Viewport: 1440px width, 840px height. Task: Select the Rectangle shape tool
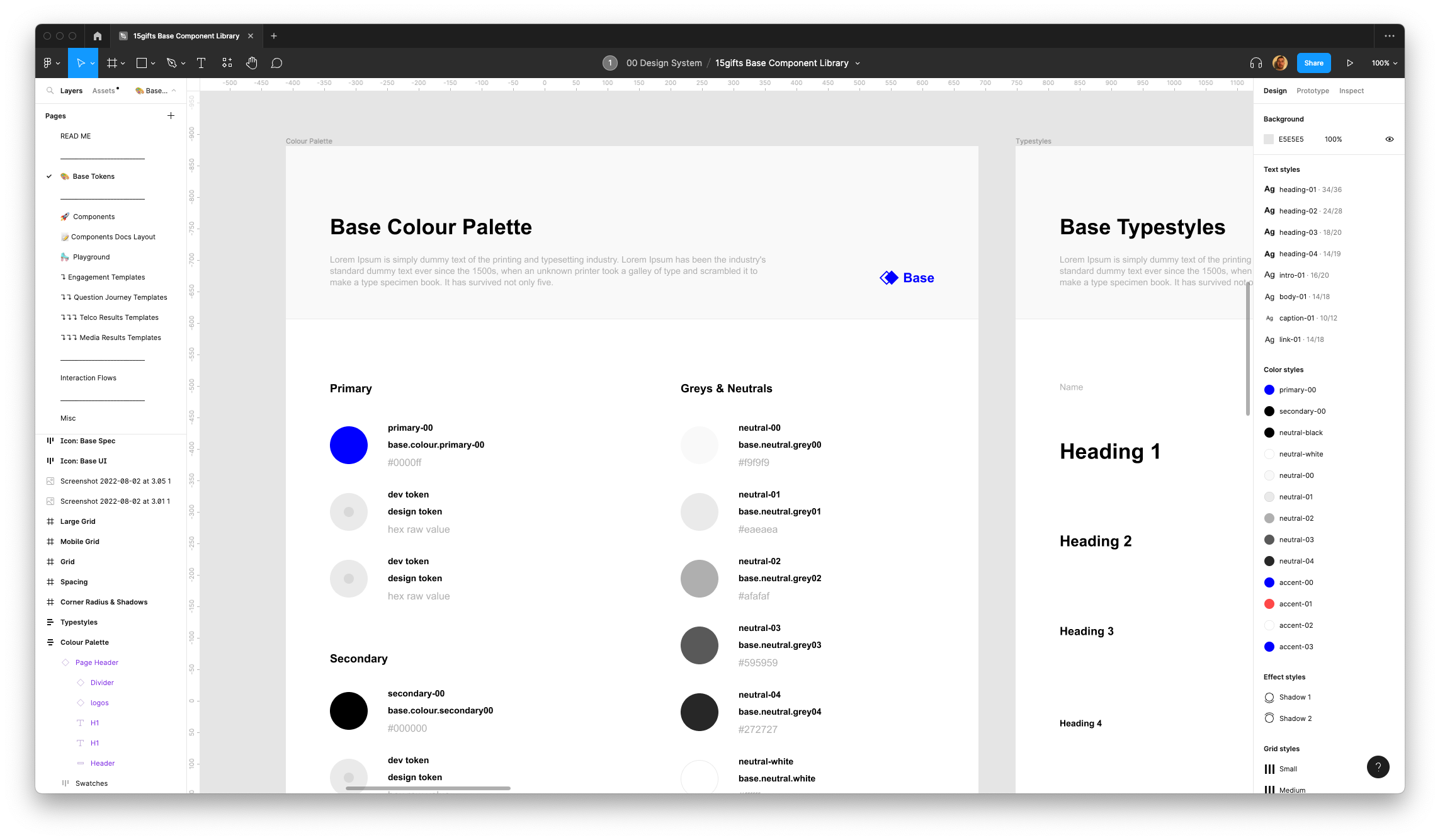point(142,63)
